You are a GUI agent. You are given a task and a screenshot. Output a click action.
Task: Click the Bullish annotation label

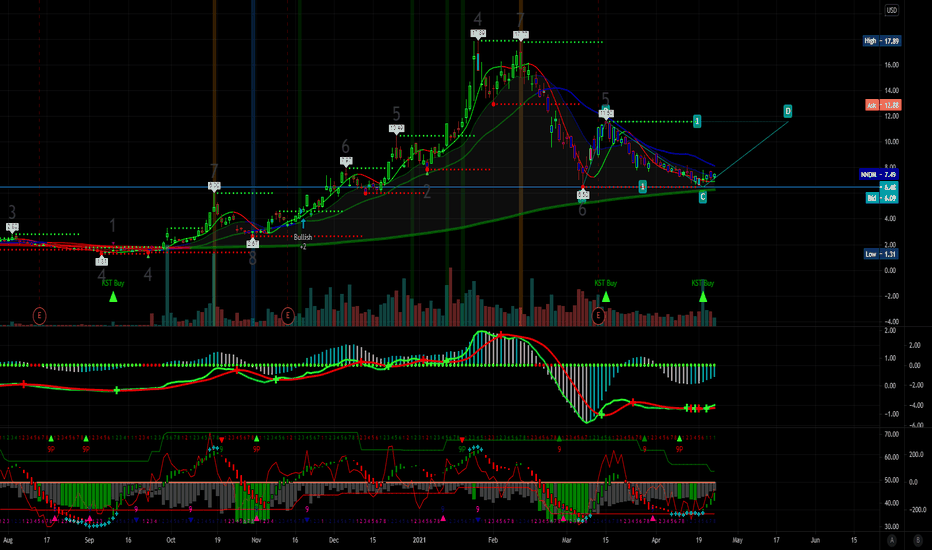(x=303, y=237)
